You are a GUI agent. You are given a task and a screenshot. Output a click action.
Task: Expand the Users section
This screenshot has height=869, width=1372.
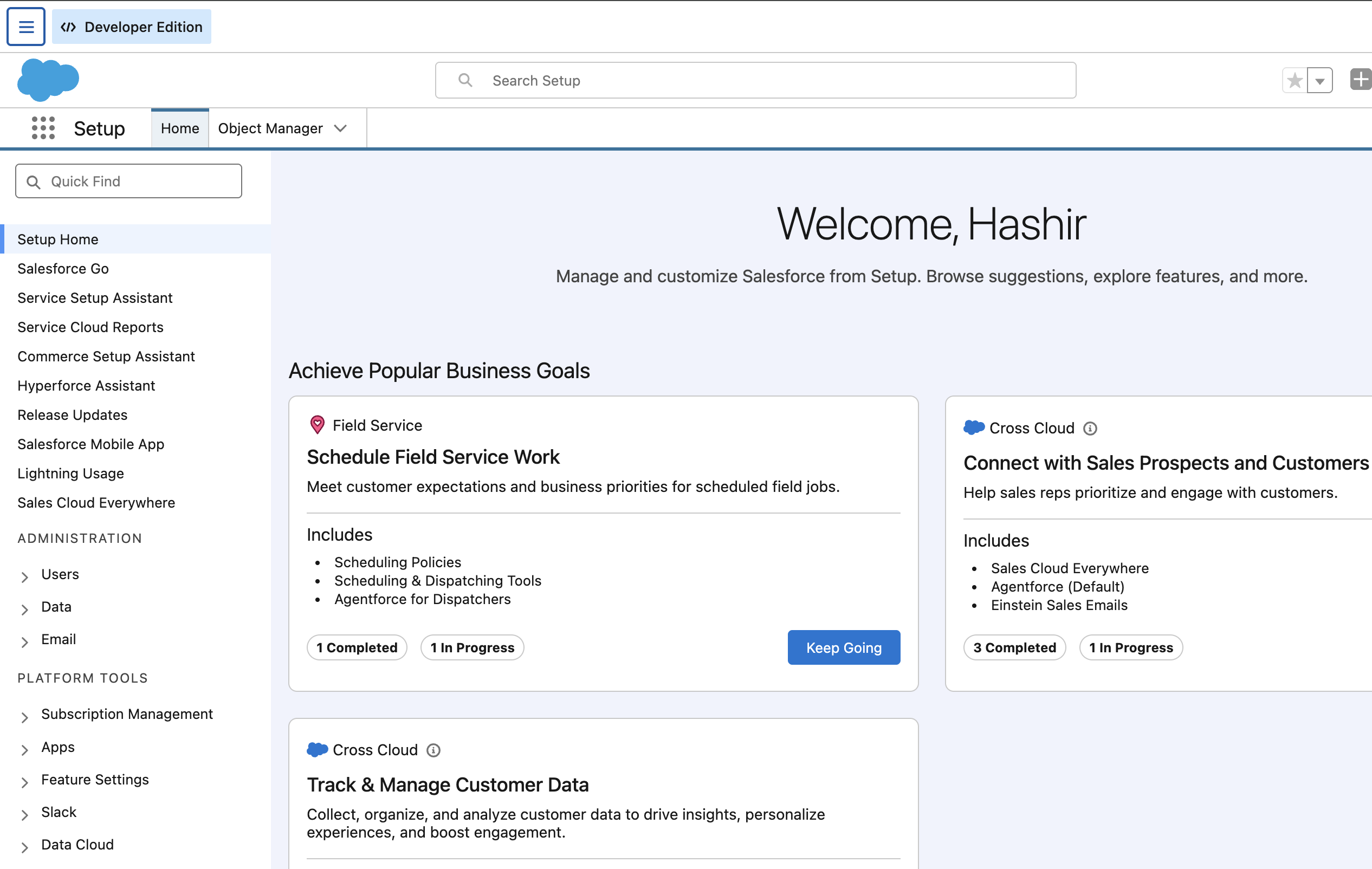coord(24,576)
